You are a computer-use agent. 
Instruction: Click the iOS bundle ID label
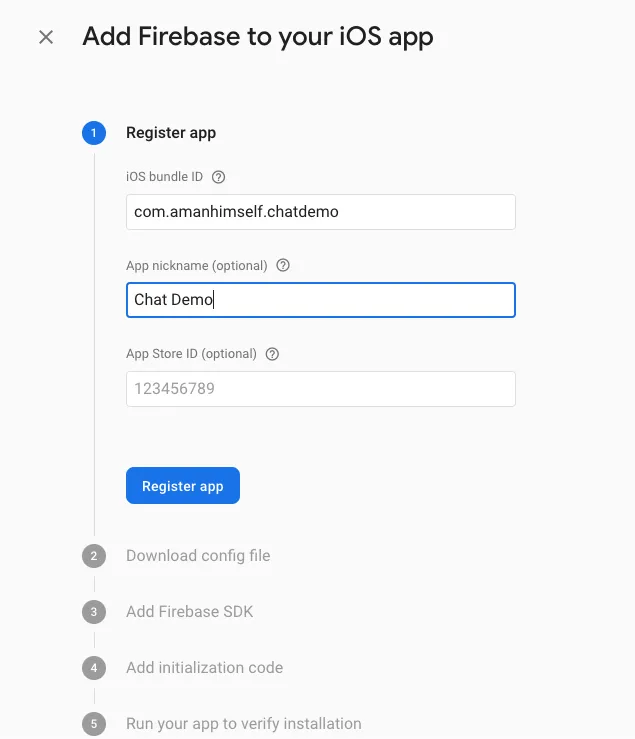point(165,177)
